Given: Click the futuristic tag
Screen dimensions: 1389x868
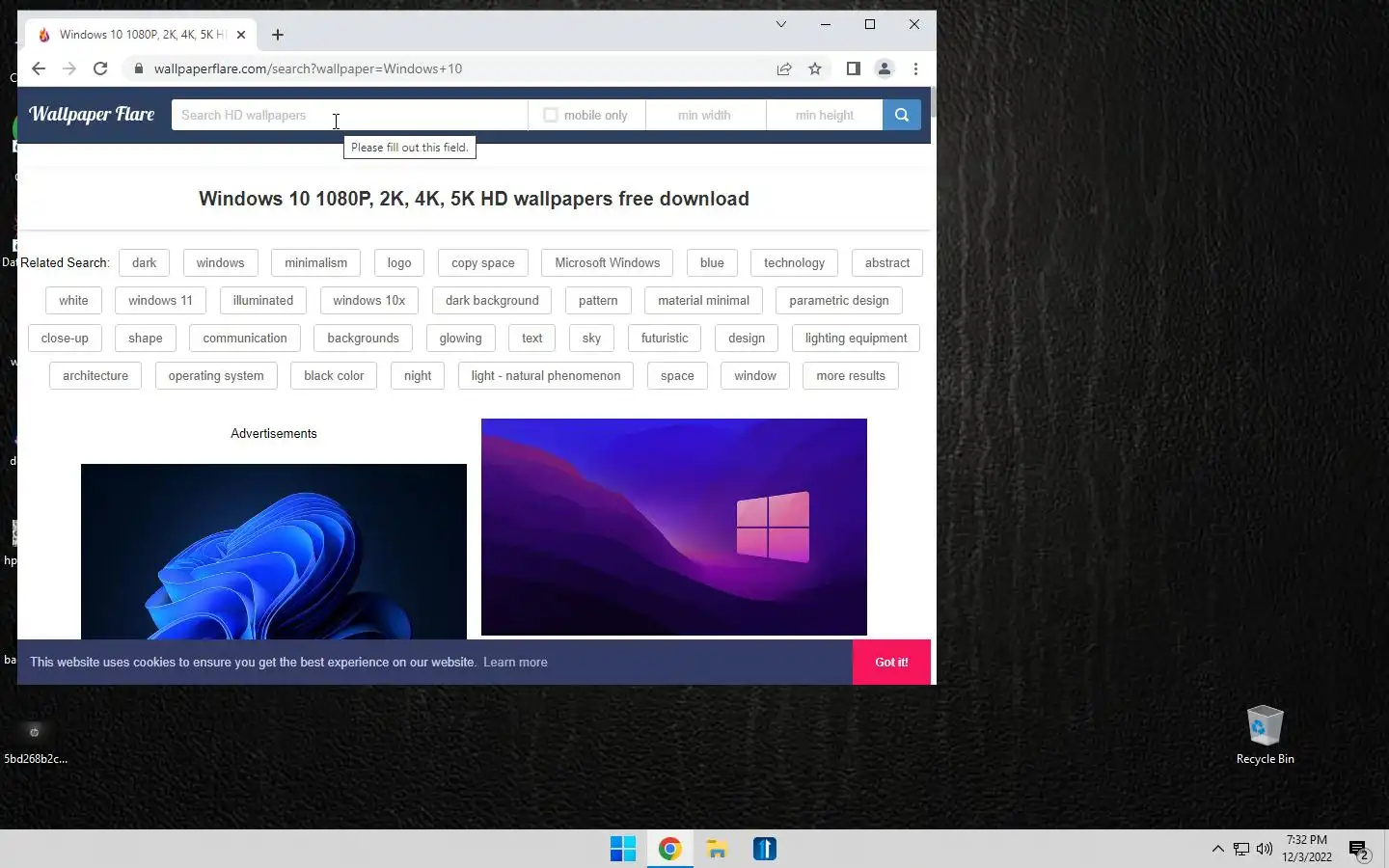Looking at the screenshot, I should 665,338.
